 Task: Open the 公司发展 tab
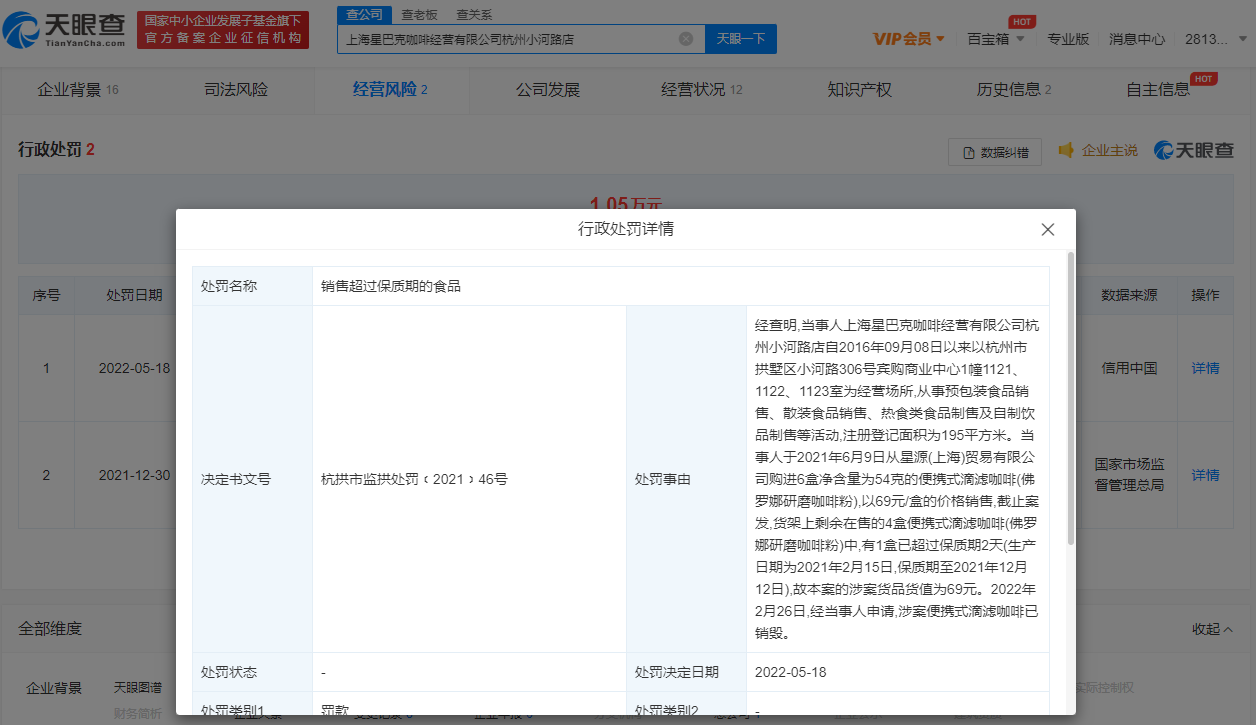(x=548, y=90)
